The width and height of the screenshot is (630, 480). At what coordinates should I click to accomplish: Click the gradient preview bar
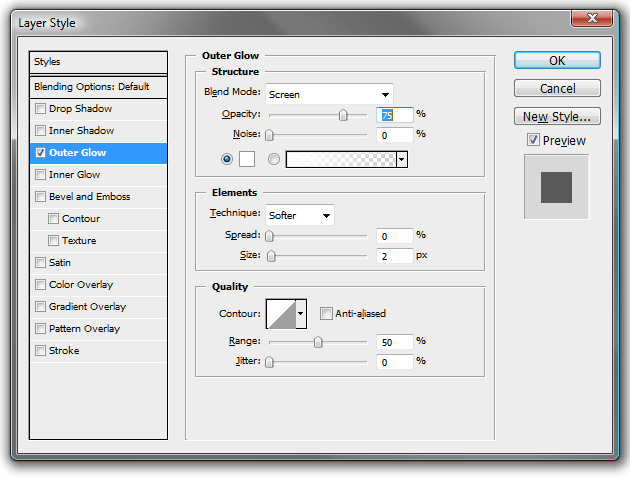click(341, 159)
